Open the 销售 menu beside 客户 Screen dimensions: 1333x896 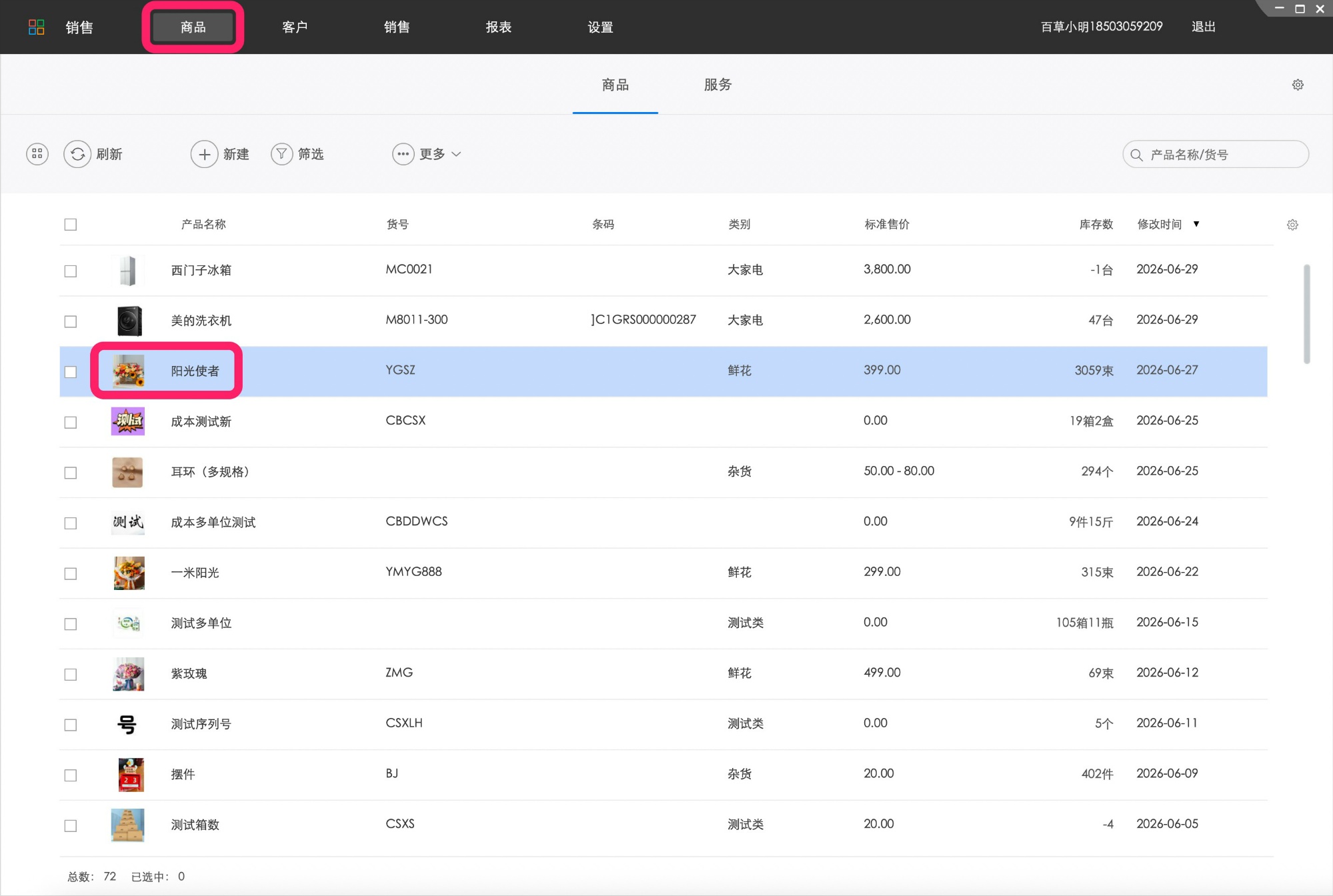[397, 27]
